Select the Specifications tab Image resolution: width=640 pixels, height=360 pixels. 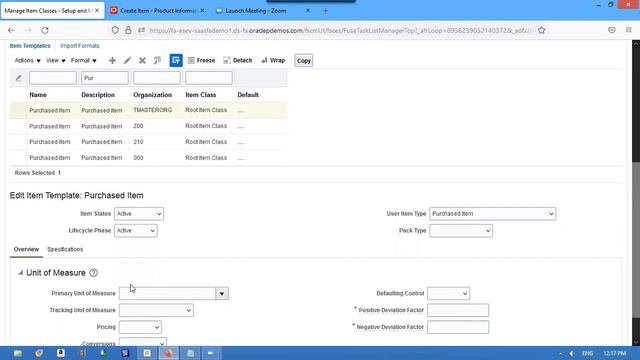tap(65, 249)
